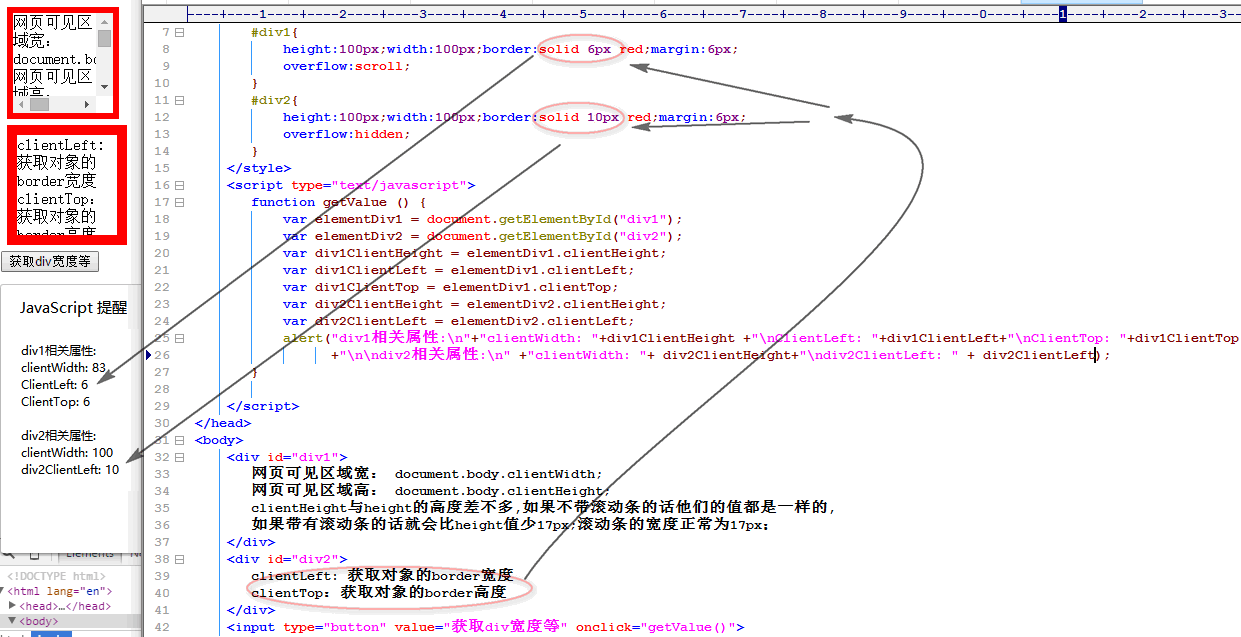This screenshot has height=637, width=1241.
Task: Click 'div1相关属性:' heading in the alert
Action: tap(59, 351)
